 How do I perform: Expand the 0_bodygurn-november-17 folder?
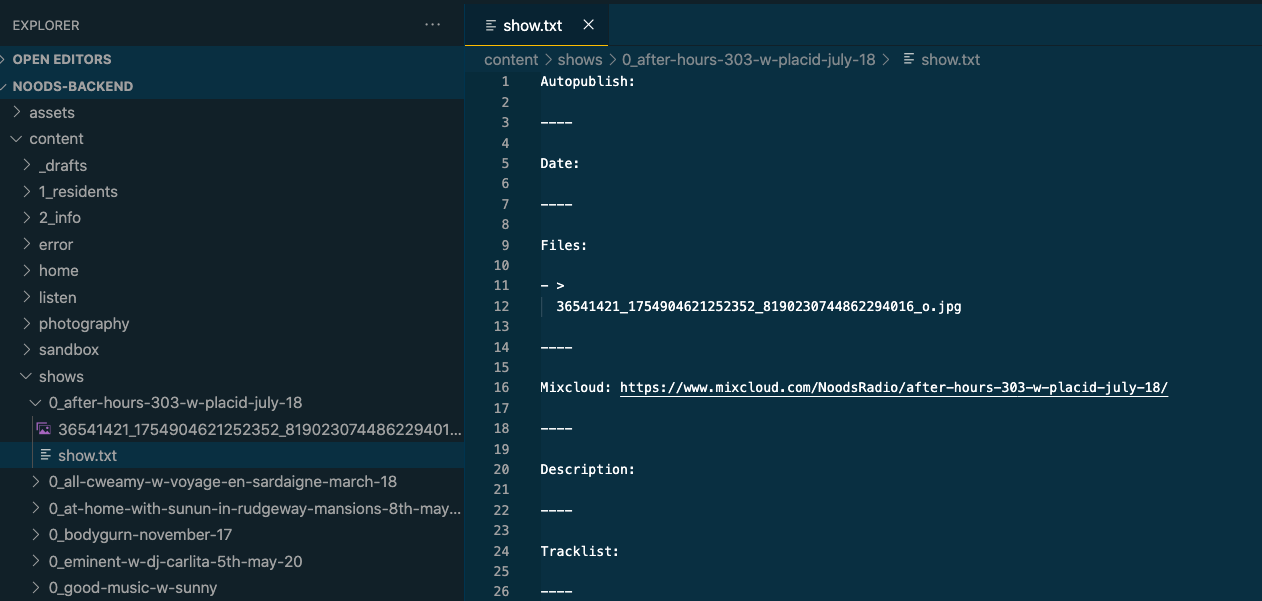(140, 534)
